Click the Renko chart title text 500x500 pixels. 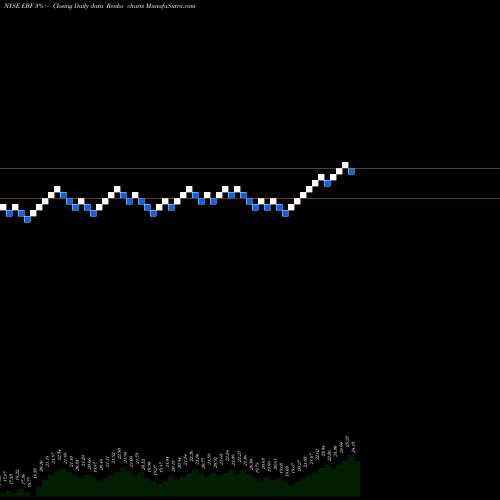pos(100,6)
